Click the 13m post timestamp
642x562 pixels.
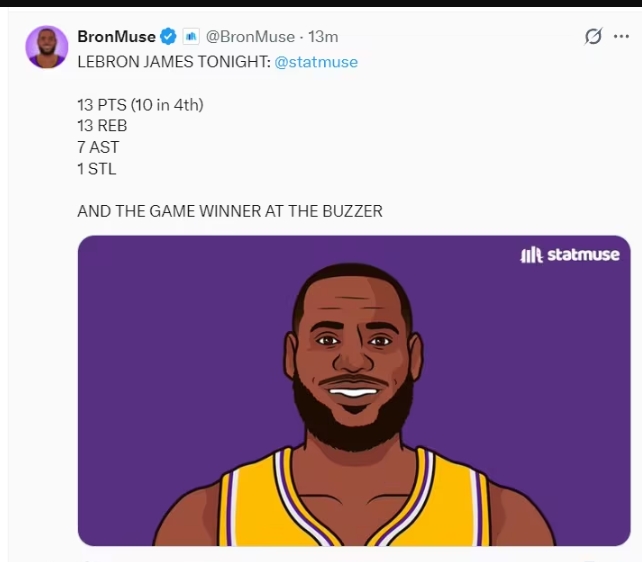[323, 37]
